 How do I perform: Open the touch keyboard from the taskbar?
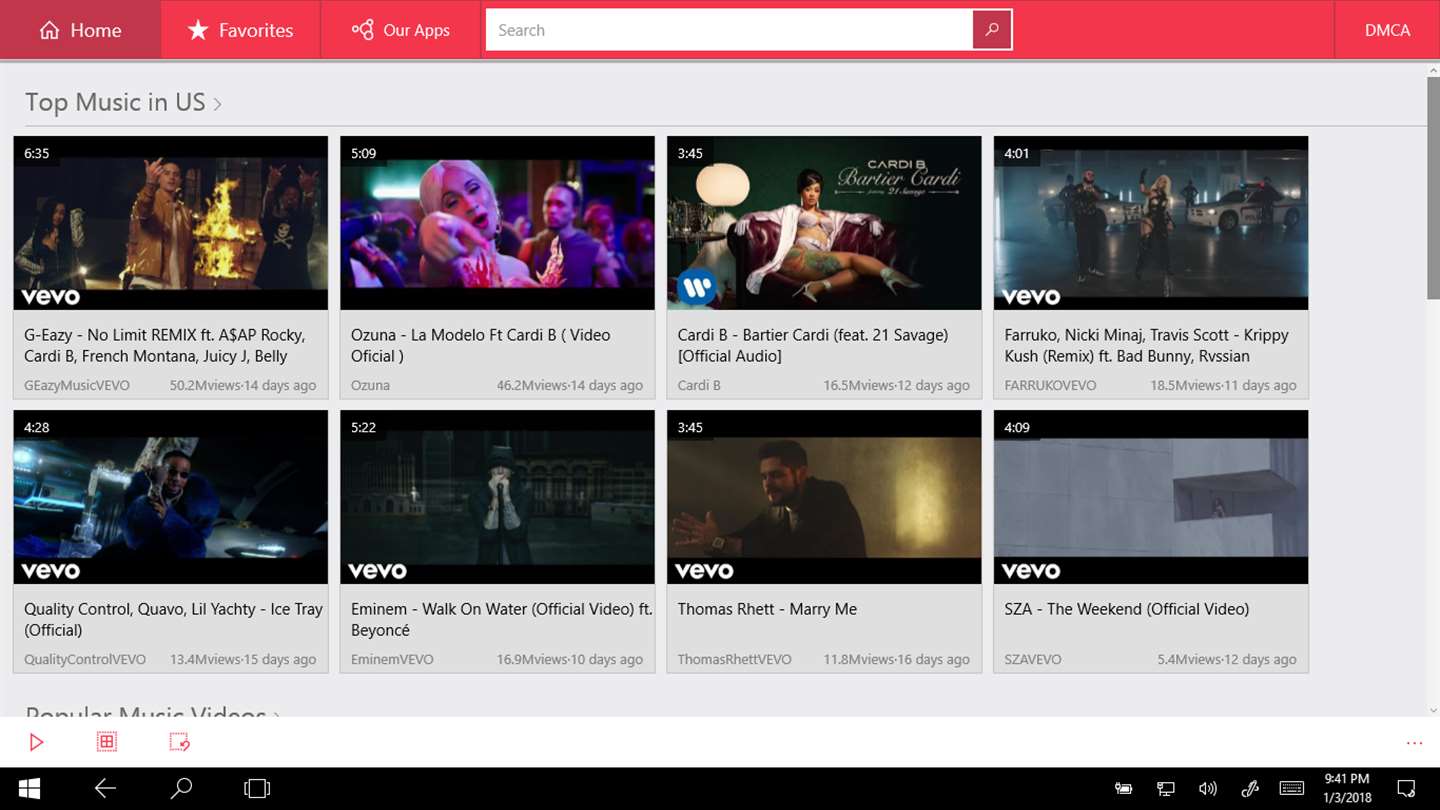[1291, 789]
